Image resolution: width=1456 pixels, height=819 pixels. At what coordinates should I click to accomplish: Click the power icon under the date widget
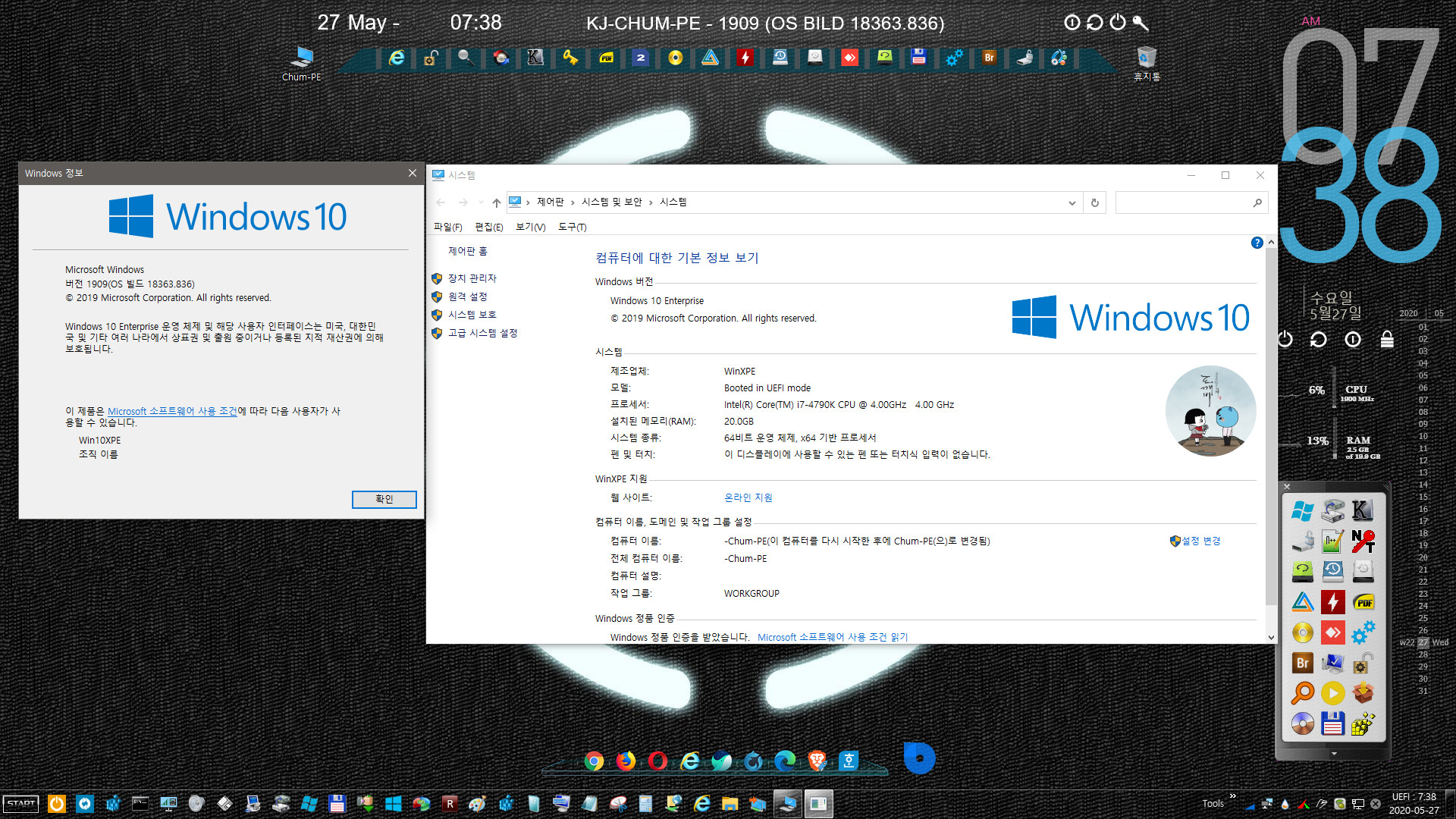click(x=1285, y=339)
